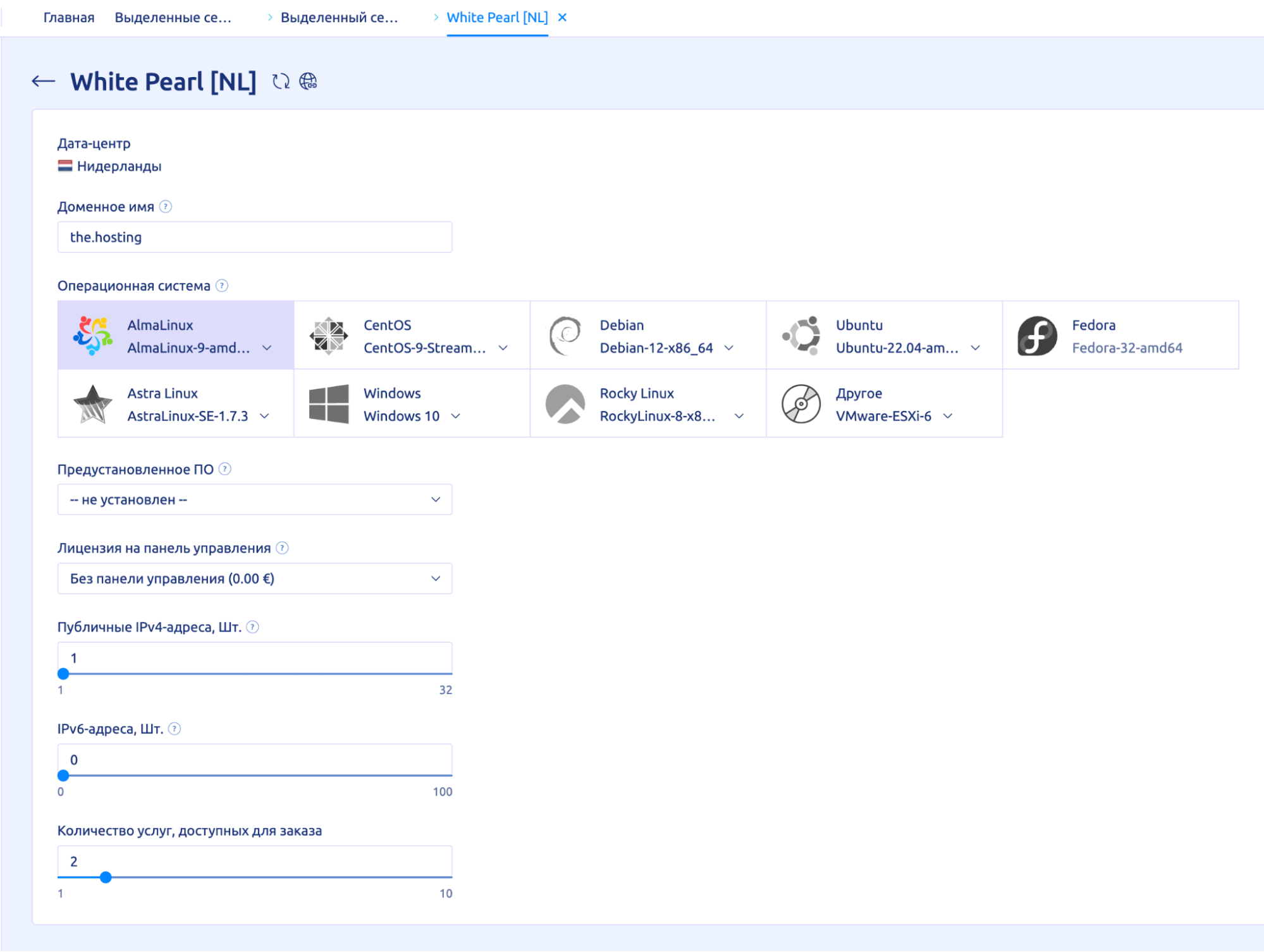The height and width of the screenshot is (952, 1264).
Task: Open help icon beside IPv6-адреса
Action: click(x=175, y=729)
